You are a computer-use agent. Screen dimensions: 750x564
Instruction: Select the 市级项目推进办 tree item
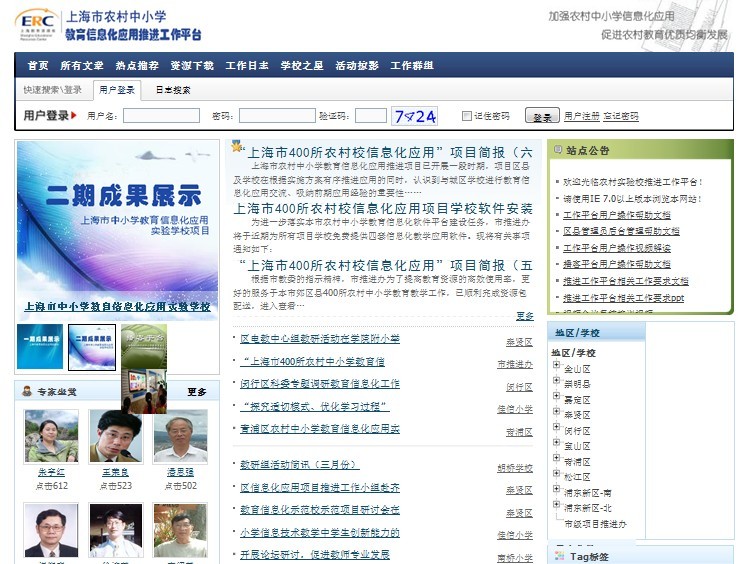point(595,523)
